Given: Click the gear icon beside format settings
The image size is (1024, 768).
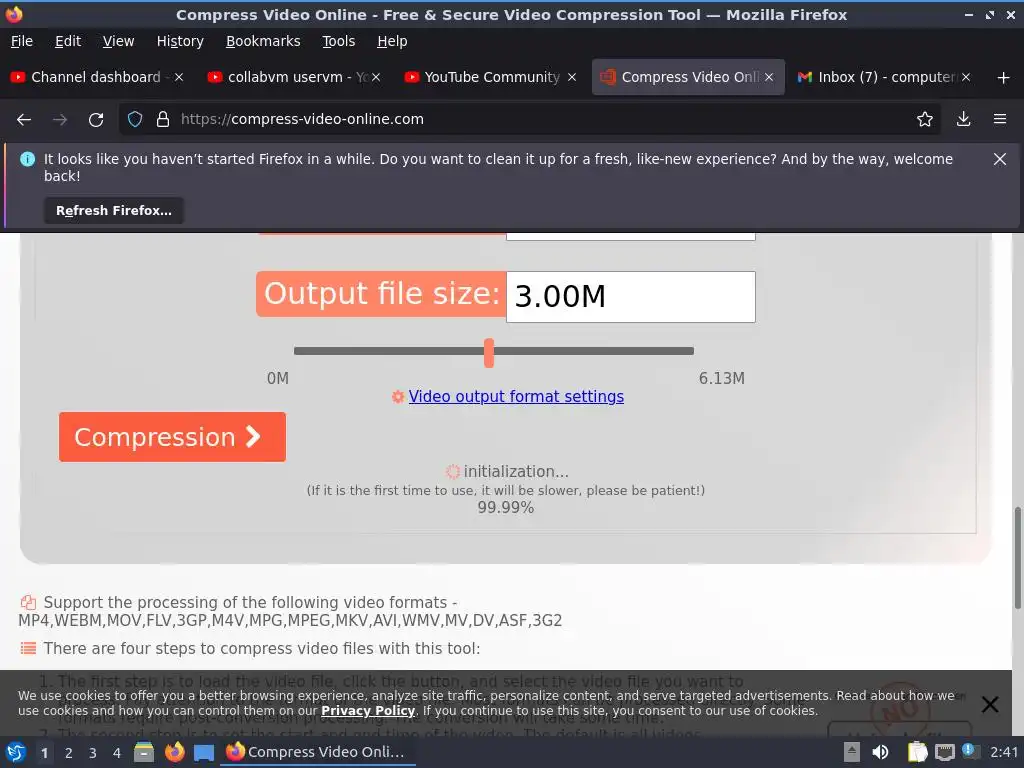Looking at the screenshot, I should pyautogui.click(x=398, y=397).
